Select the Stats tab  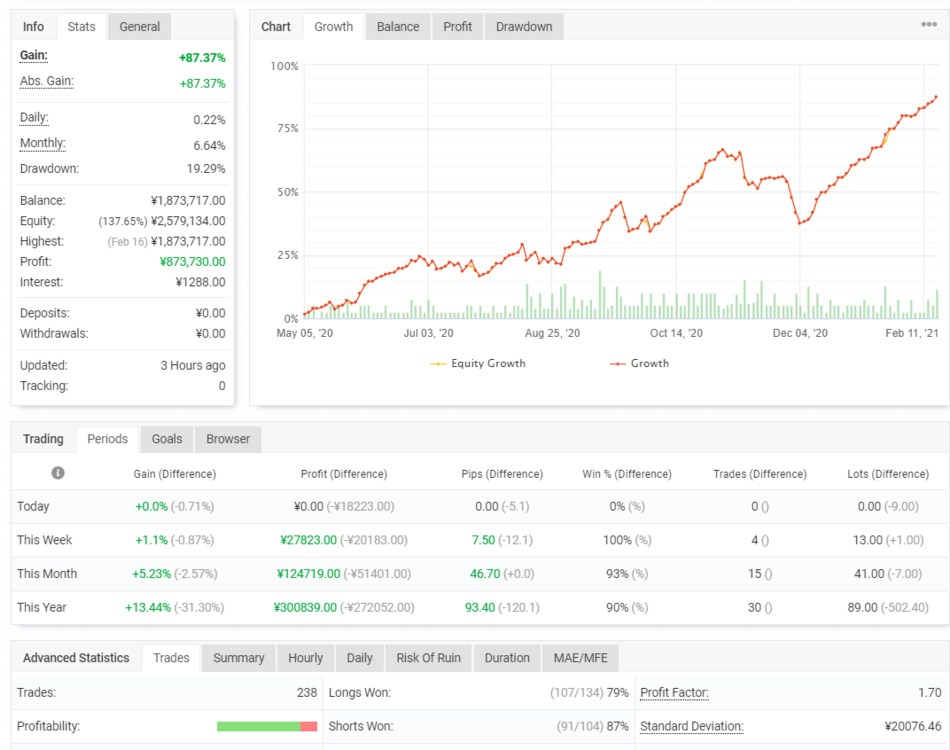tap(81, 27)
